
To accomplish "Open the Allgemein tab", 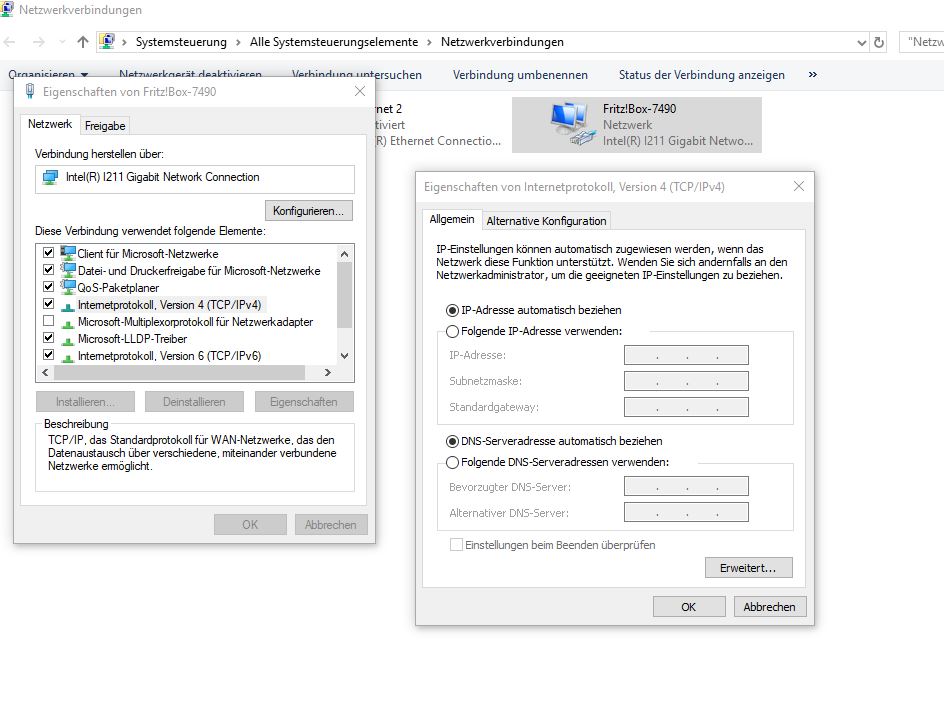I will click(x=452, y=219).
